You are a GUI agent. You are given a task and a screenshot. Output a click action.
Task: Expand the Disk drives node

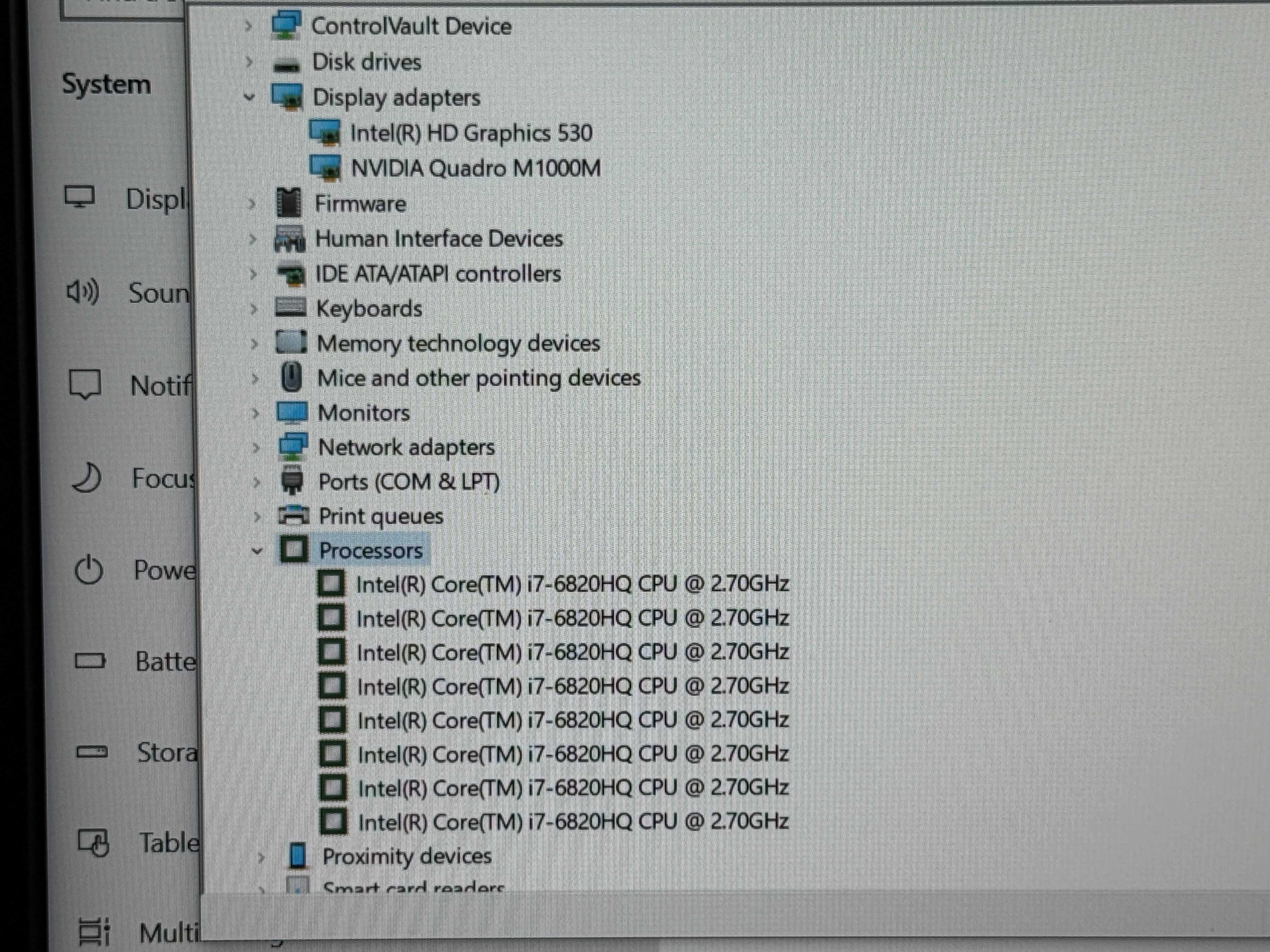(249, 61)
